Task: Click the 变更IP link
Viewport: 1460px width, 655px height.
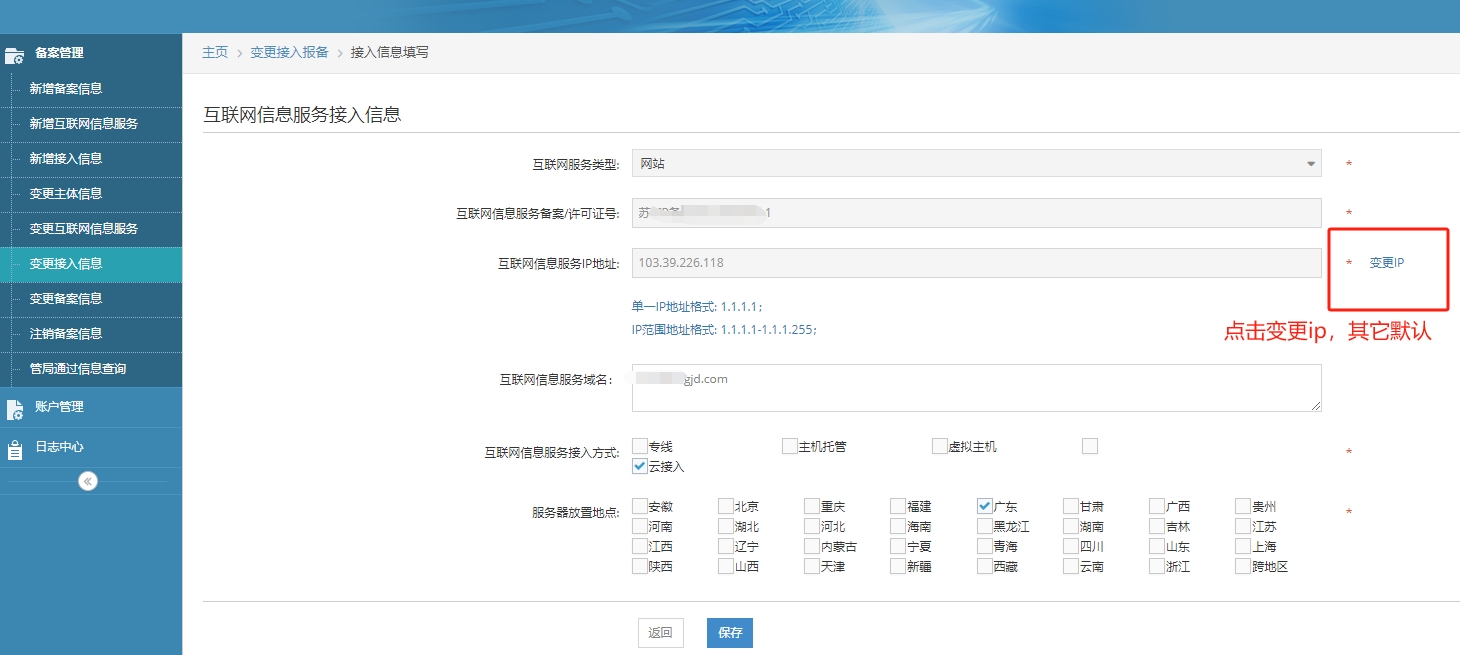Action: [1386, 263]
